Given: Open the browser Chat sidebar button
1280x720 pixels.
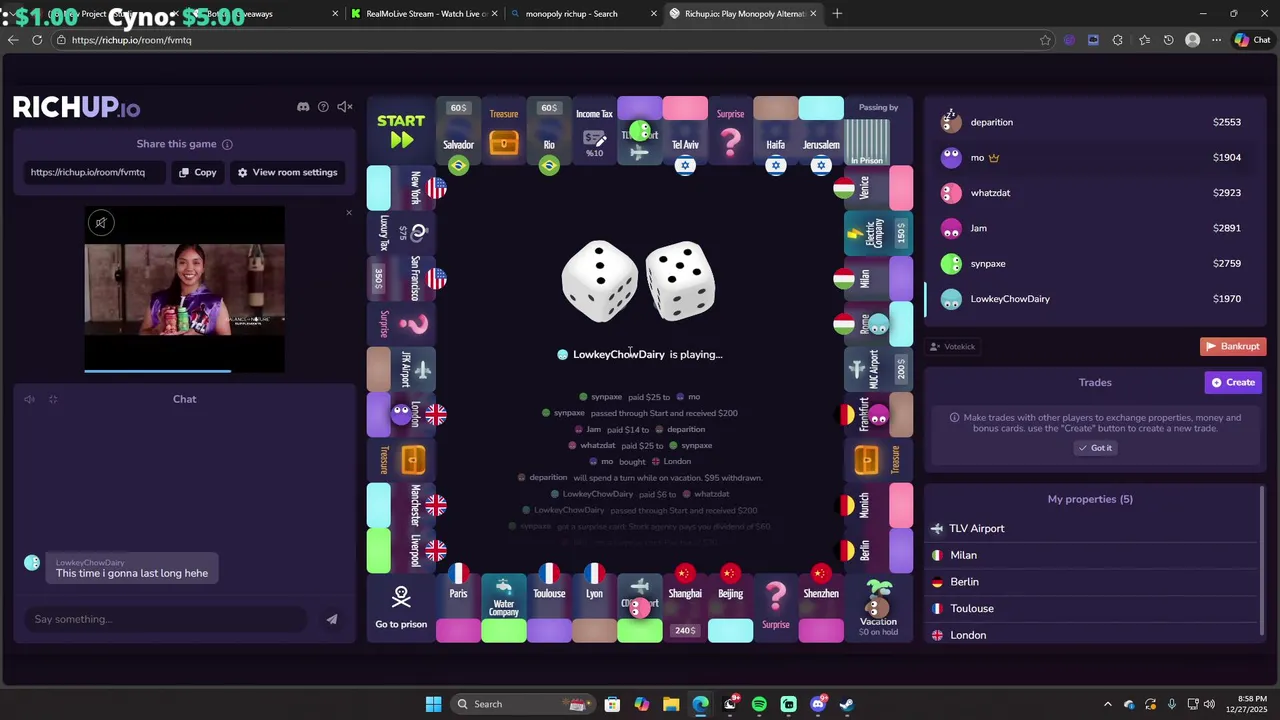Looking at the screenshot, I should coord(1252,40).
